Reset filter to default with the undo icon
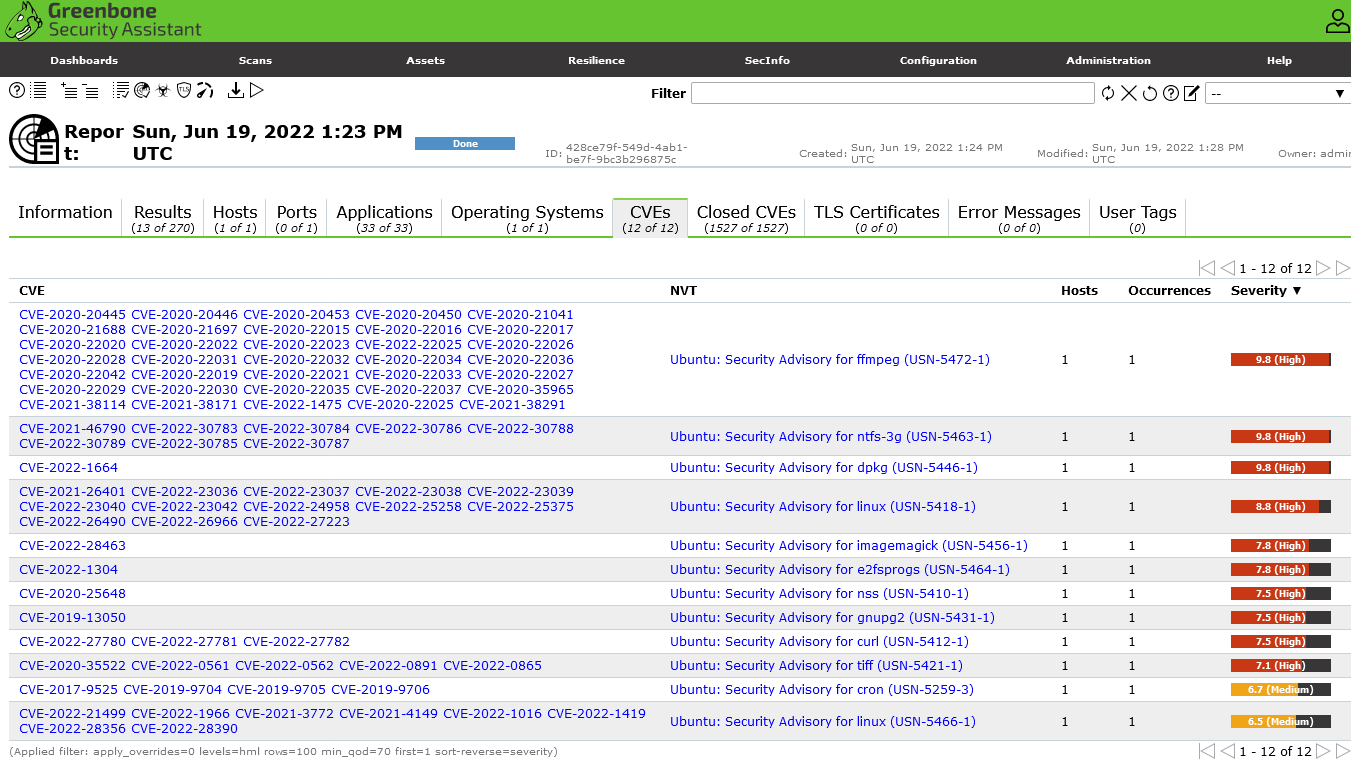 pos(1150,93)
